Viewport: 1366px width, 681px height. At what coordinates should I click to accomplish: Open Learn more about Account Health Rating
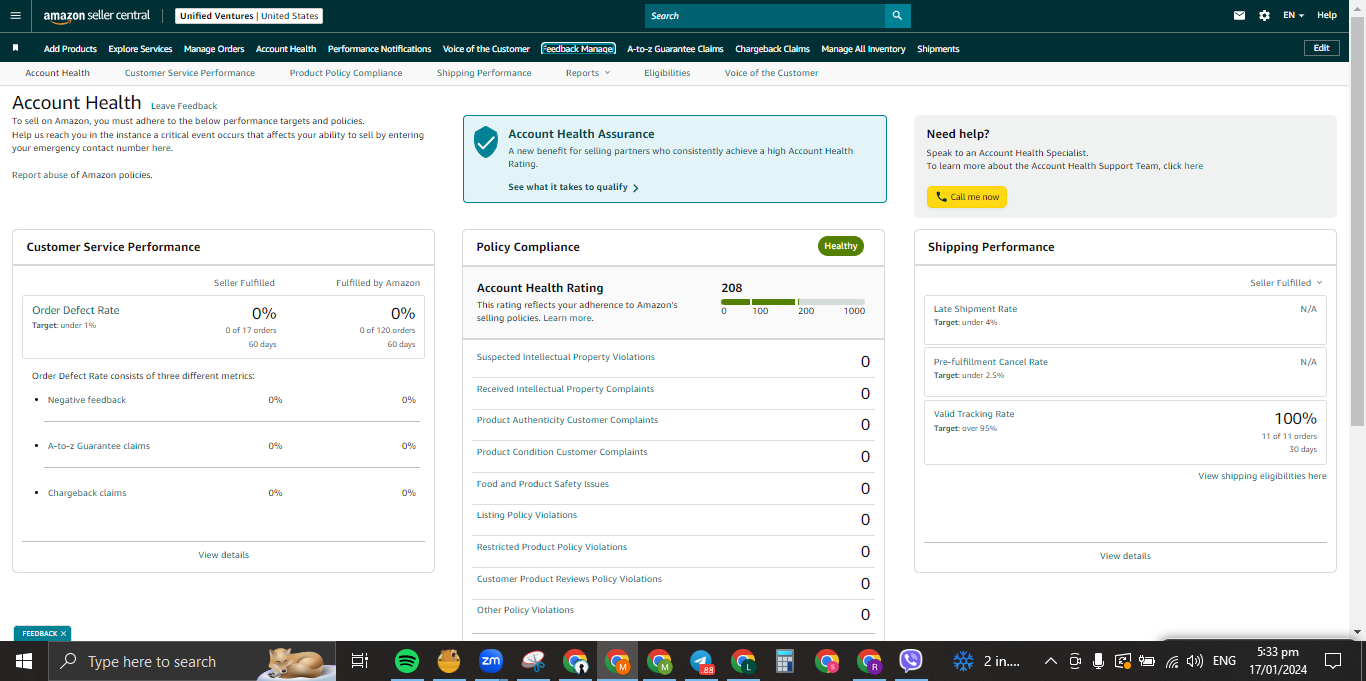click(567, 318)
